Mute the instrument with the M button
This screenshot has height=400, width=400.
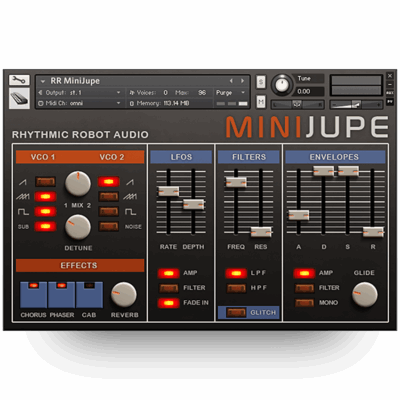261,101
